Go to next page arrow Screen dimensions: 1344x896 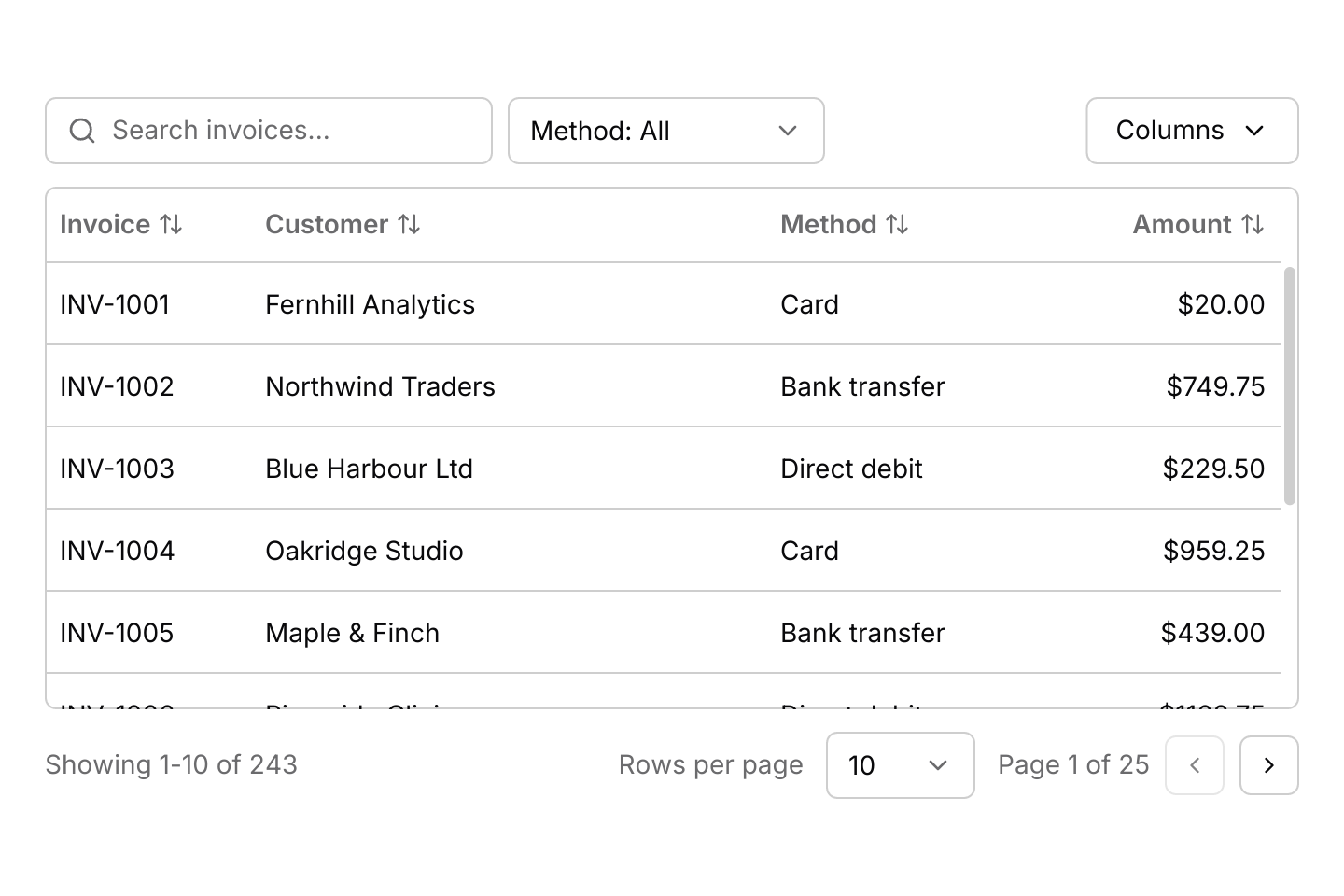pos(1269,765)
